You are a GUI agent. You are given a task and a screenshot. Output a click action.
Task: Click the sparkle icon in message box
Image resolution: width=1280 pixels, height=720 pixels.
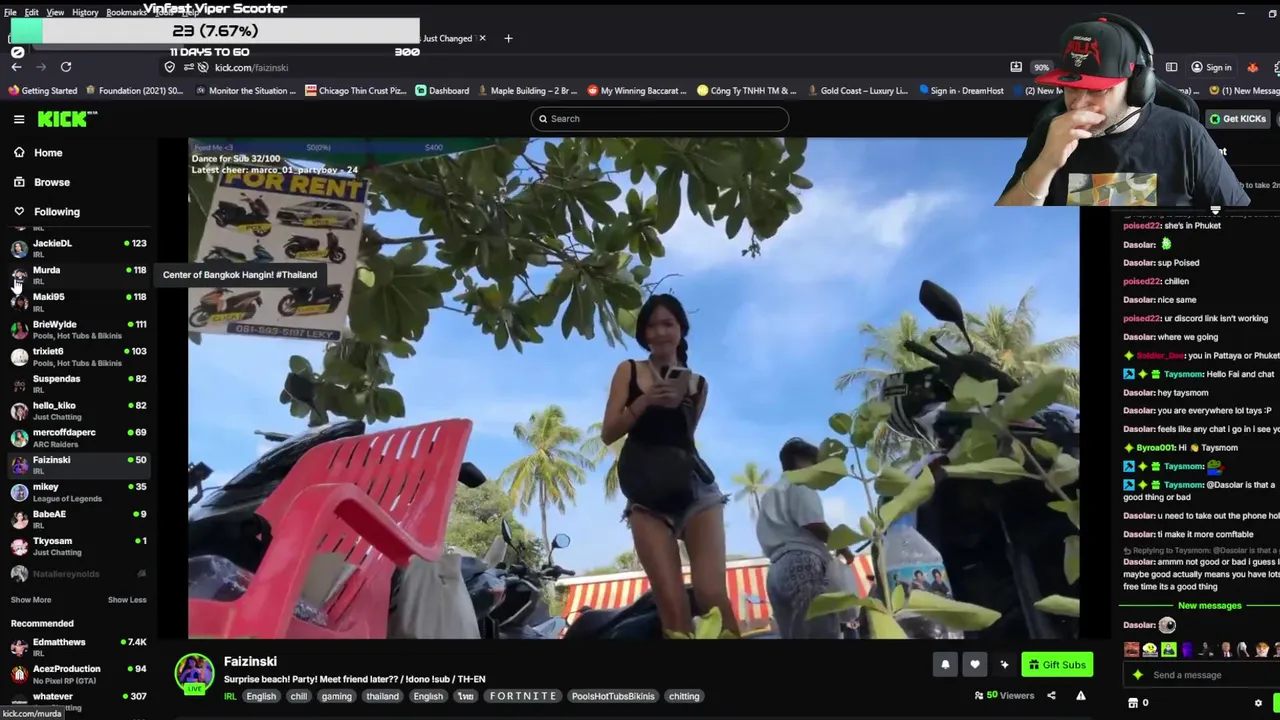[x=1137, y=675]
